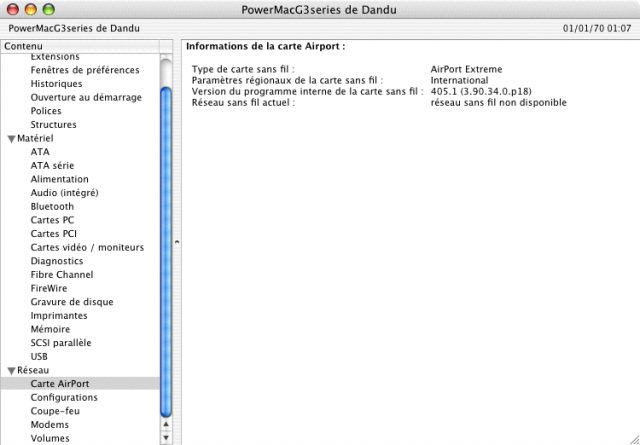Click the Contenu column header
Screen dimensions: 640x445
tap(80, 47)
